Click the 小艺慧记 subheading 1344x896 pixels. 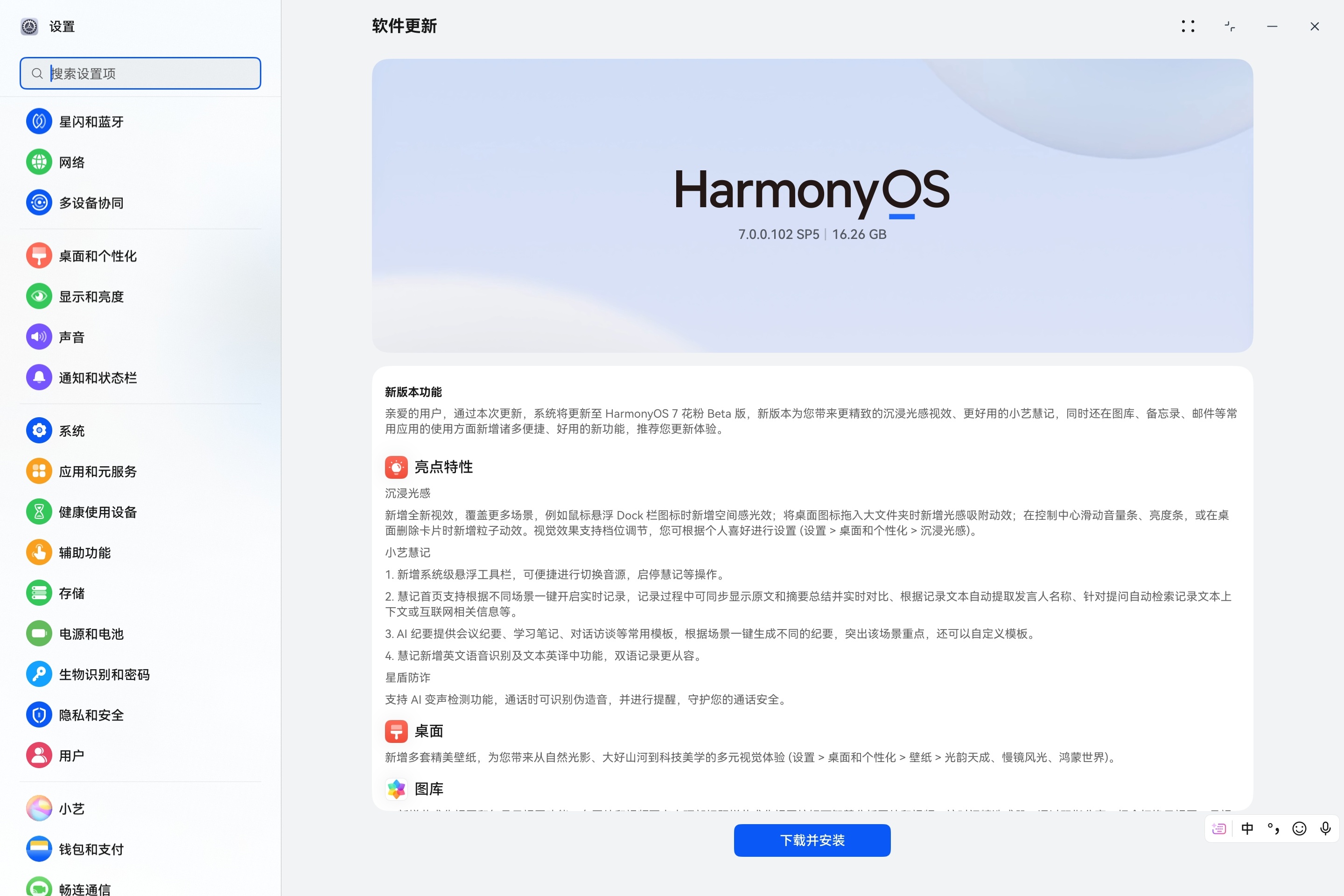tap(407, 553)
